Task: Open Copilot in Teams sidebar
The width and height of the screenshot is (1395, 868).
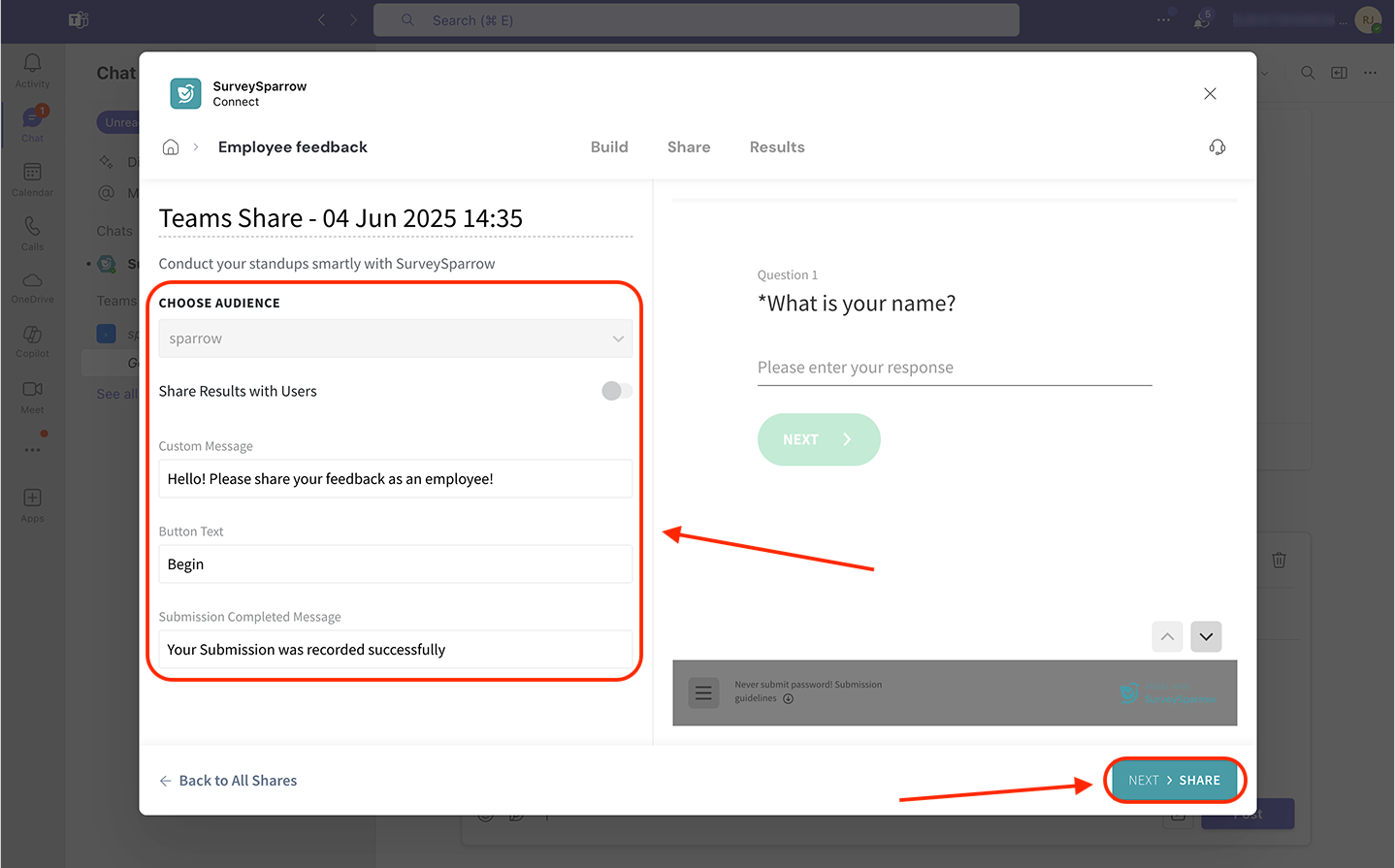Action: [32, 339]
